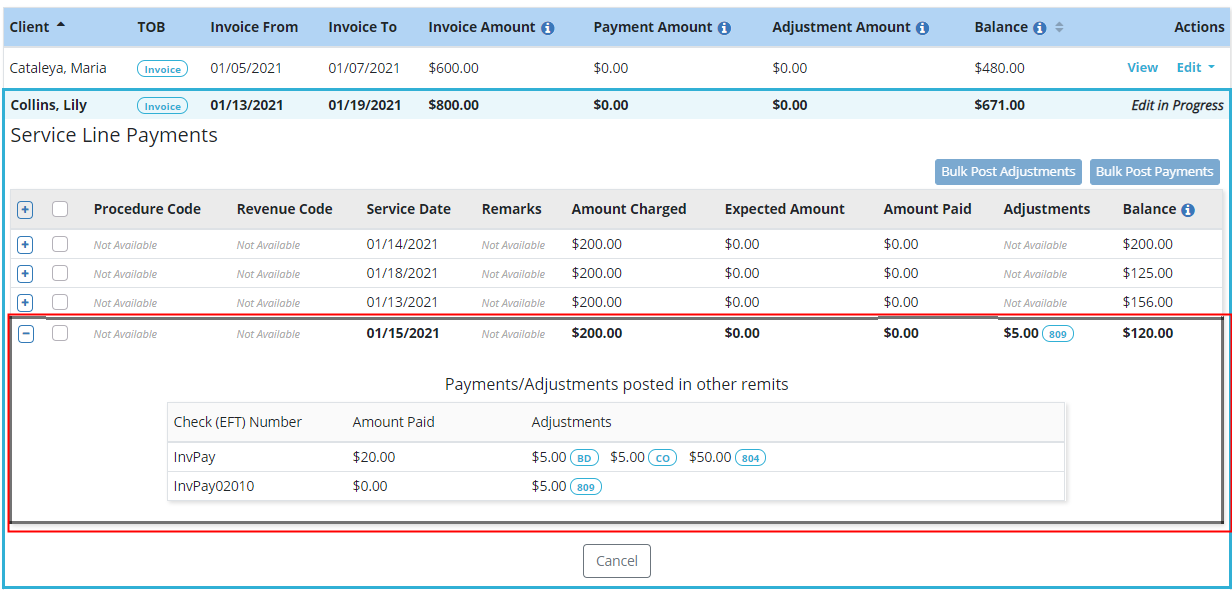Click the 809 adjustment badge on 01/15/2021 row
Viewport: 1232px width, 590px height.
1058,334
